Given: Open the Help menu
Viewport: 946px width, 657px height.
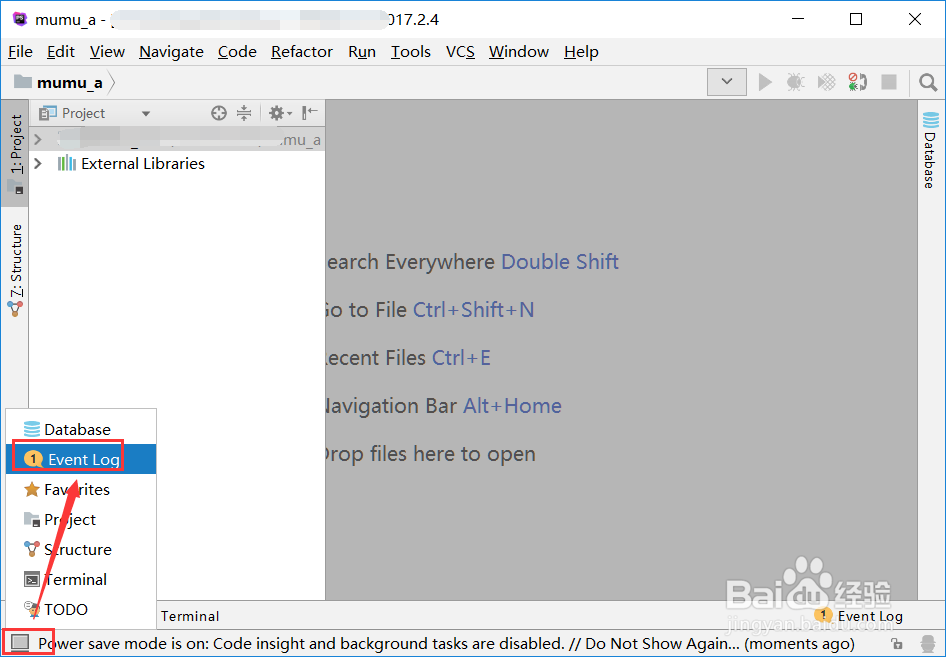Looking at the screenshot, I should (x=581, y=52).
